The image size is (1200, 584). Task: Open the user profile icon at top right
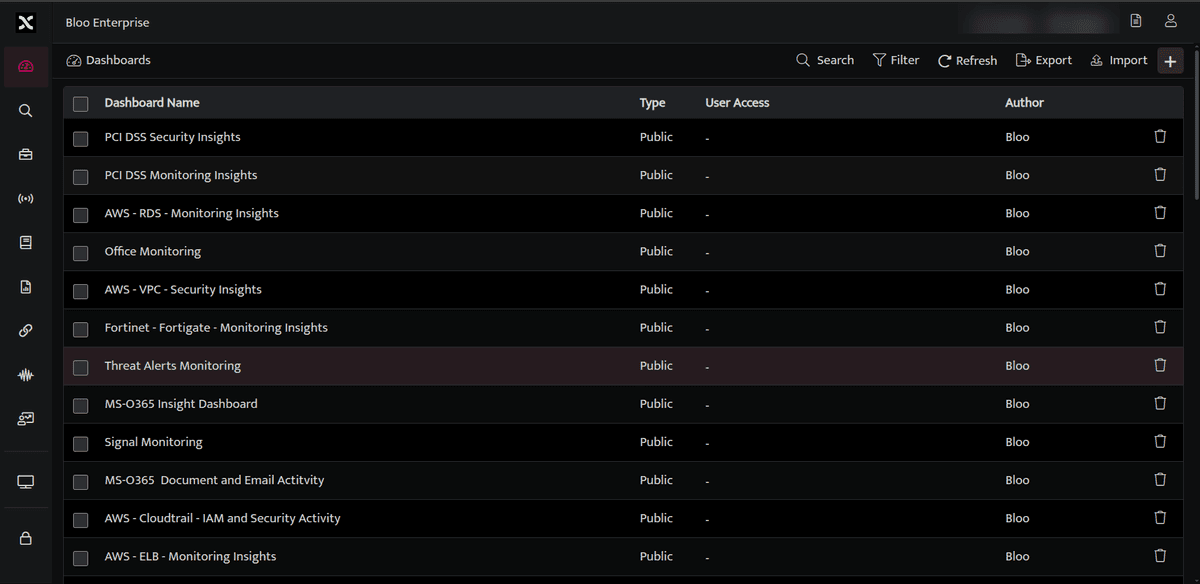[x=1170, y=21]
